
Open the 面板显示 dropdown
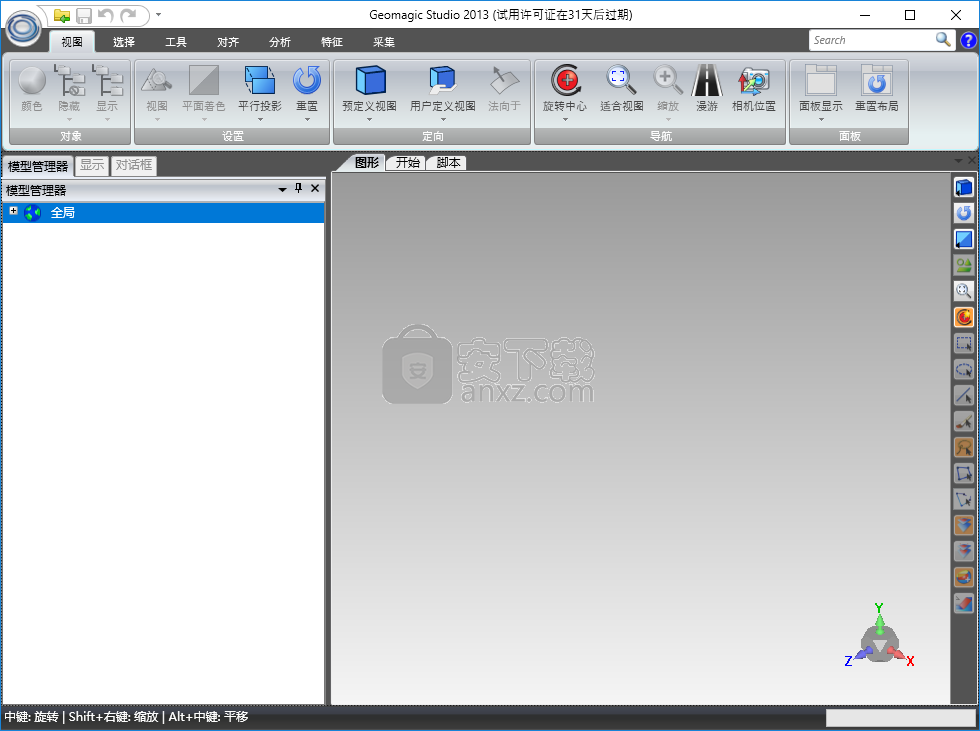click(821, 119)
